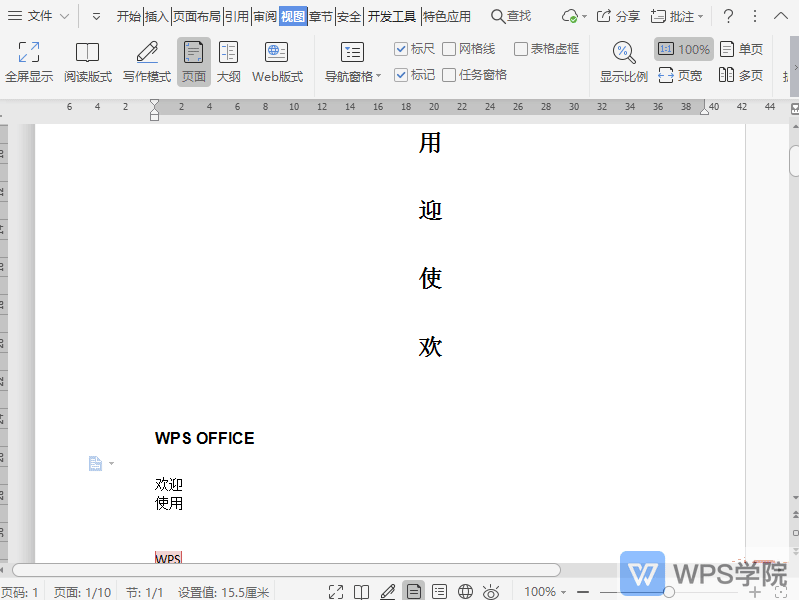Open the help question mark icon
The height and width of the screenshot is (600, 799).
[x=728, y=16]
